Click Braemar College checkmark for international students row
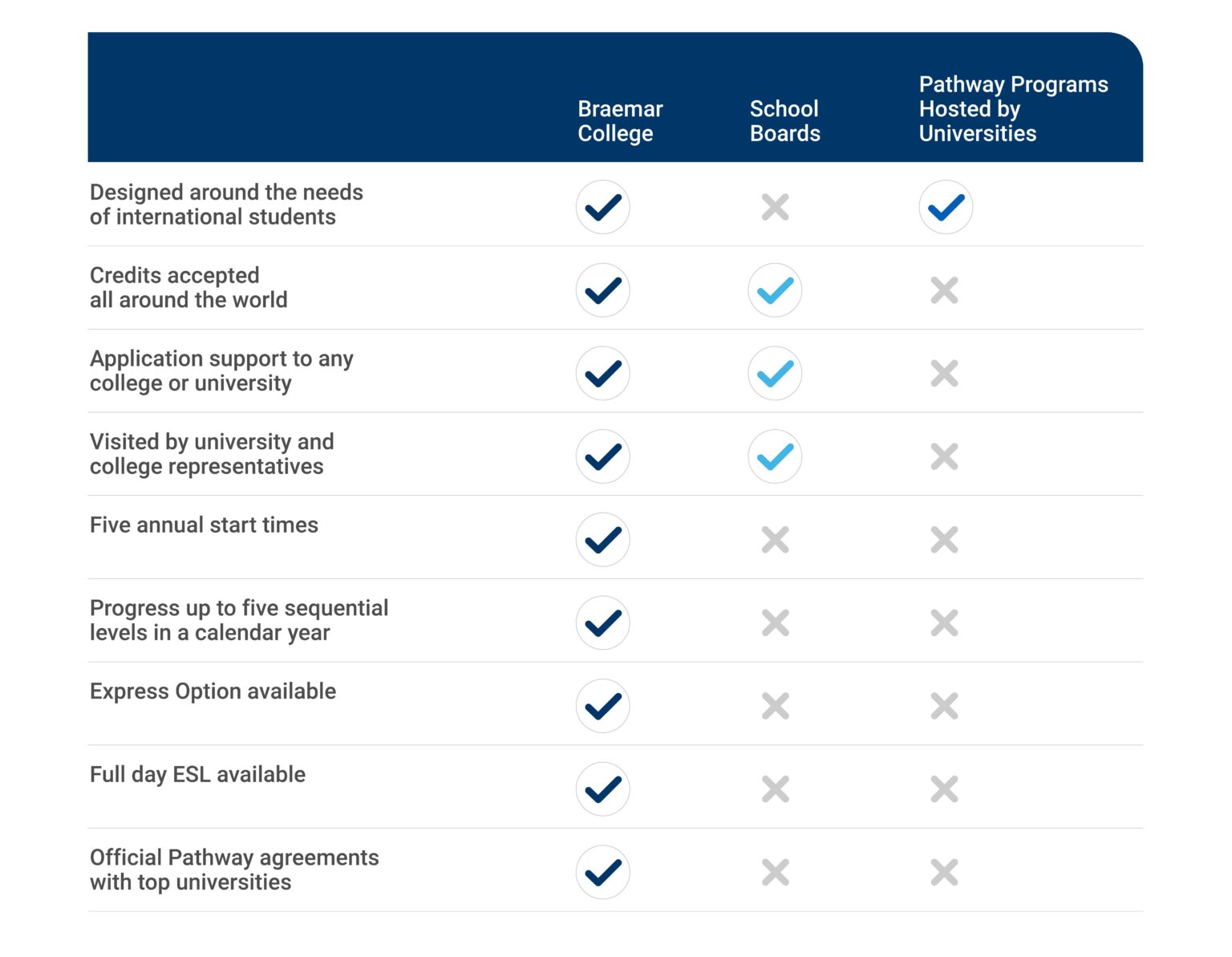This screenshot has width=1232, height=957. [x=602, y=207]
